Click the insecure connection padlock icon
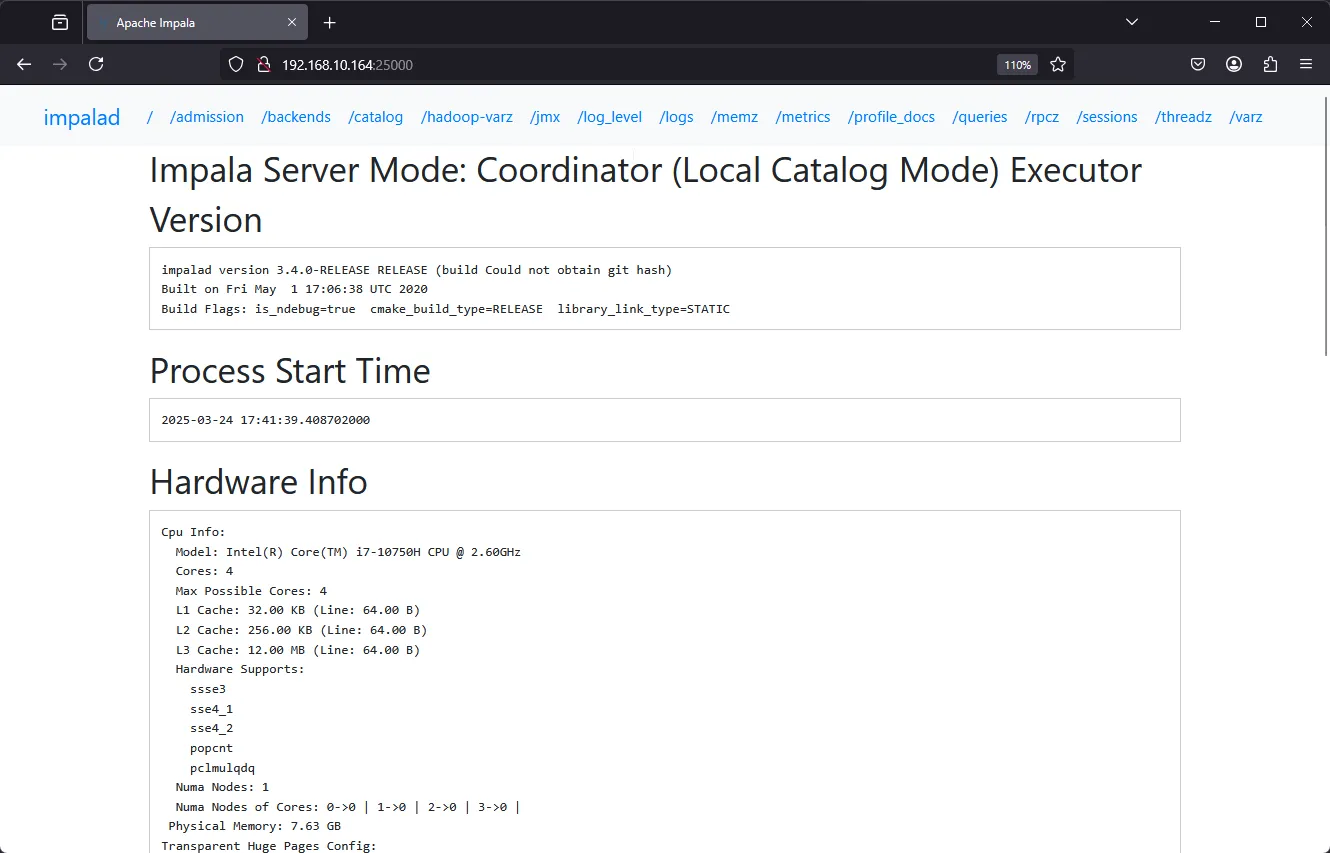This screenshot has width=1330, height=853. (x=263, y=64)
